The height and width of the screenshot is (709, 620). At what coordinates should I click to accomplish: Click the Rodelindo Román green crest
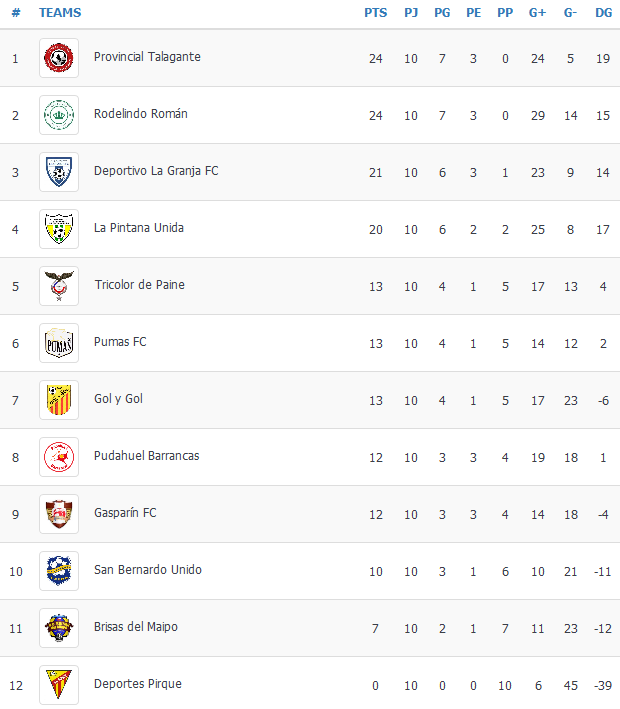click(59, 115)
